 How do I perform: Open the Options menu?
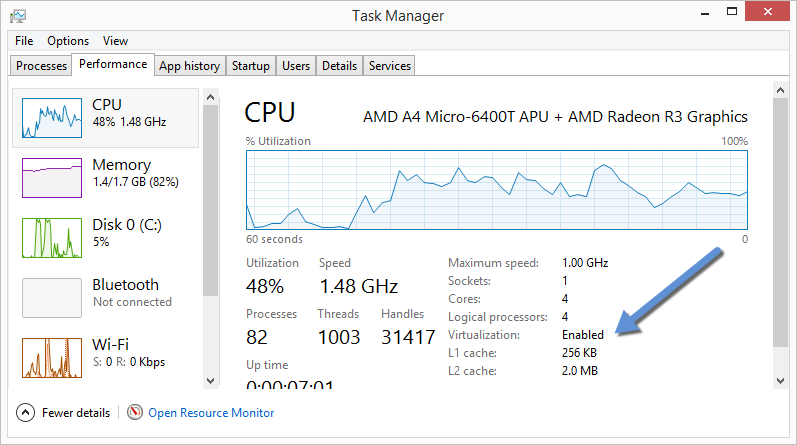[68, 41]
